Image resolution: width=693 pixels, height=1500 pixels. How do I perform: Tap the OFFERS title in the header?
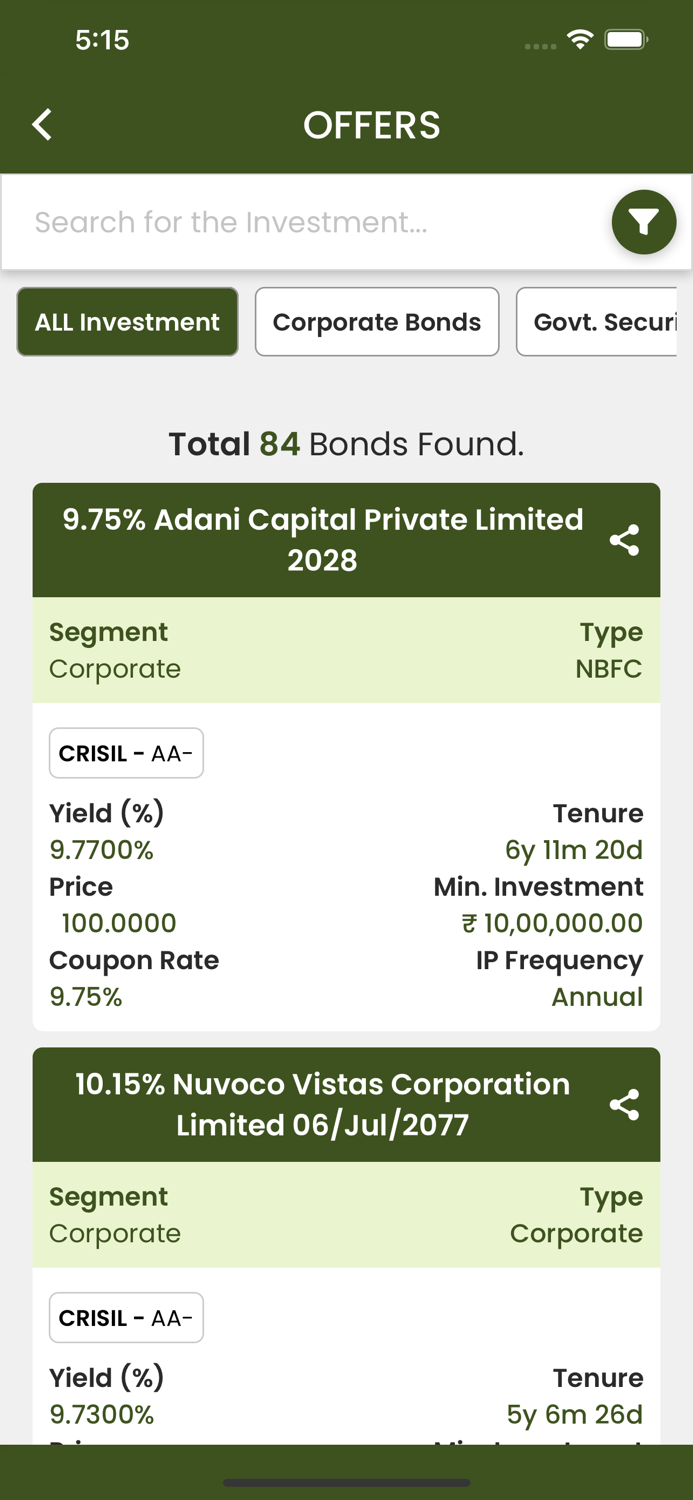click(372, 124)
